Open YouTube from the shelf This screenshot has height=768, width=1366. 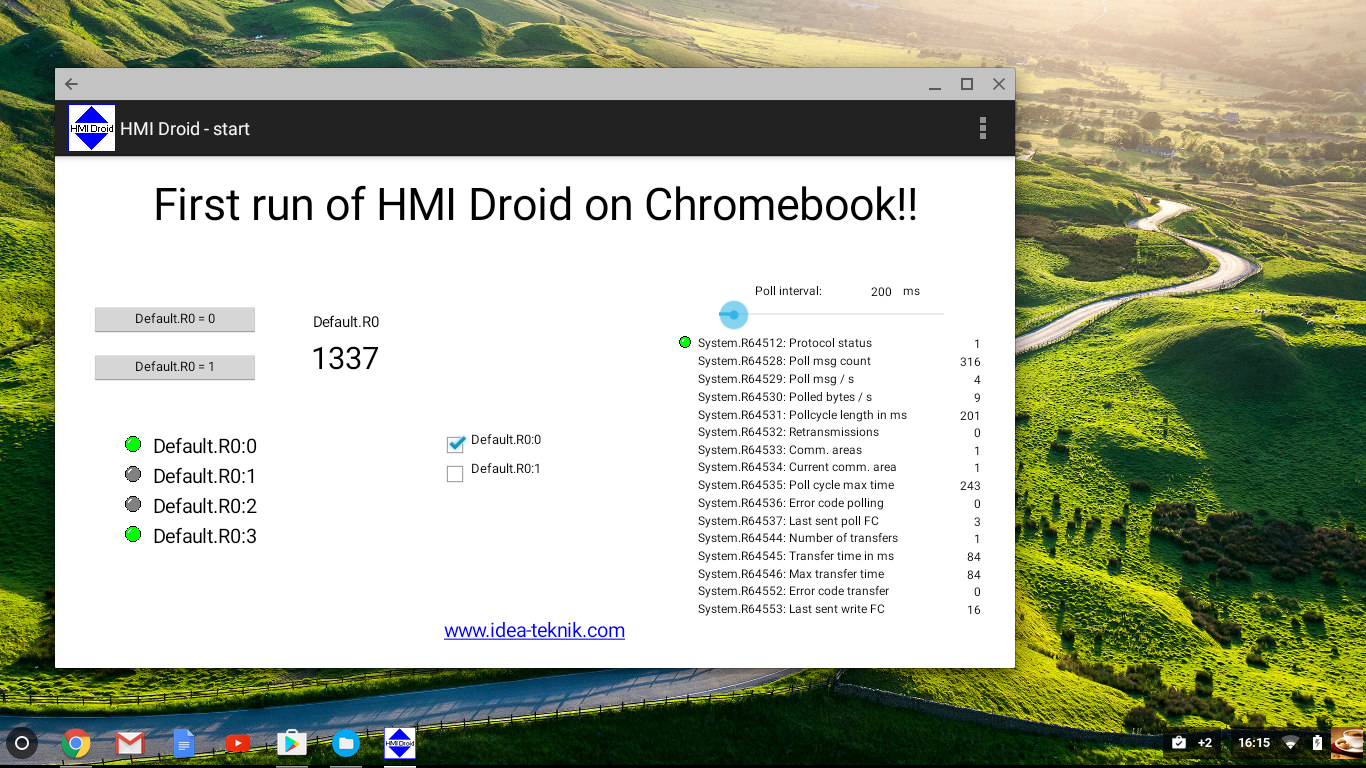point(238,743)
